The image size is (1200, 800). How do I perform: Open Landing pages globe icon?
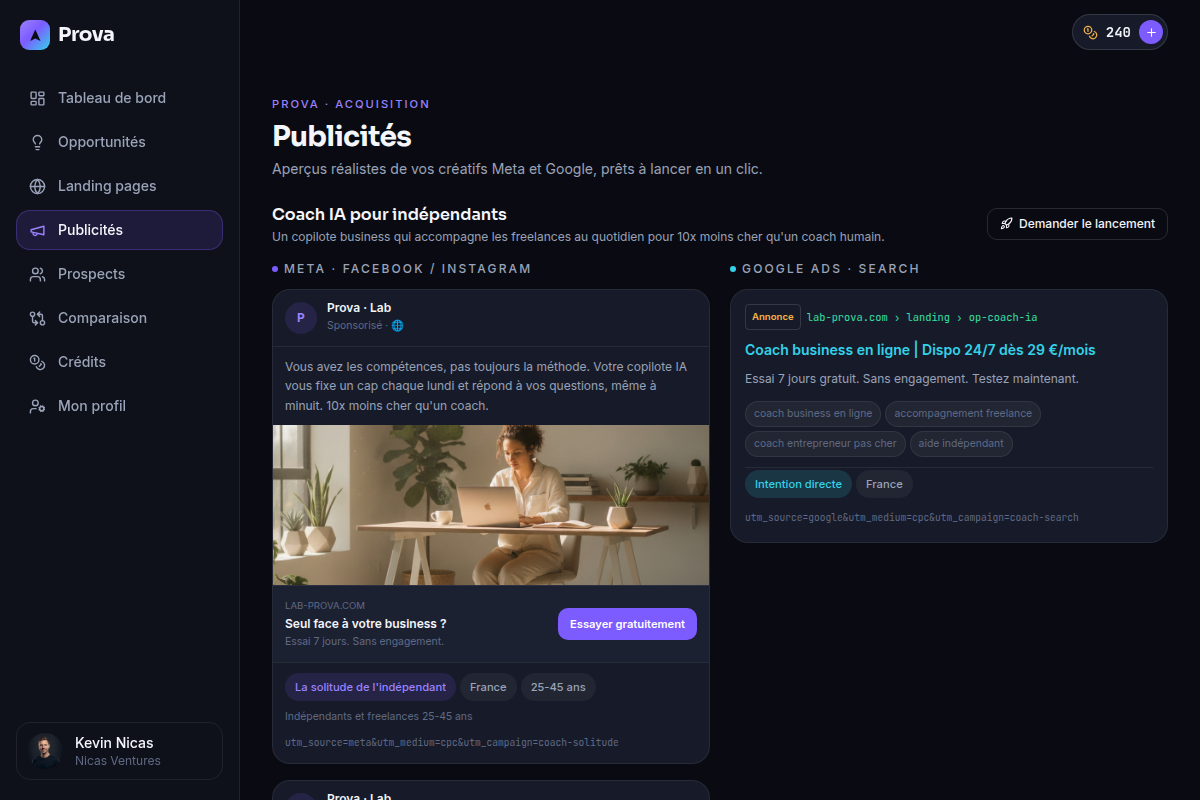(x=38, y=186)
